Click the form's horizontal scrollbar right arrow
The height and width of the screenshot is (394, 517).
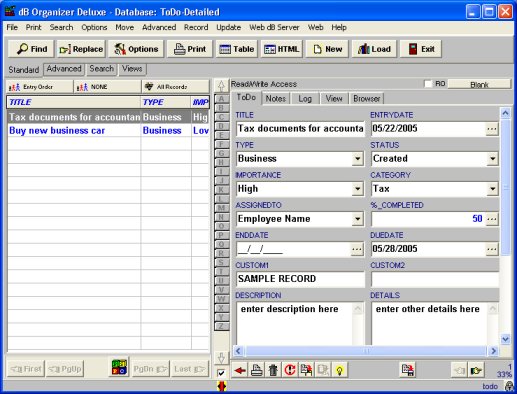(494, 351)
